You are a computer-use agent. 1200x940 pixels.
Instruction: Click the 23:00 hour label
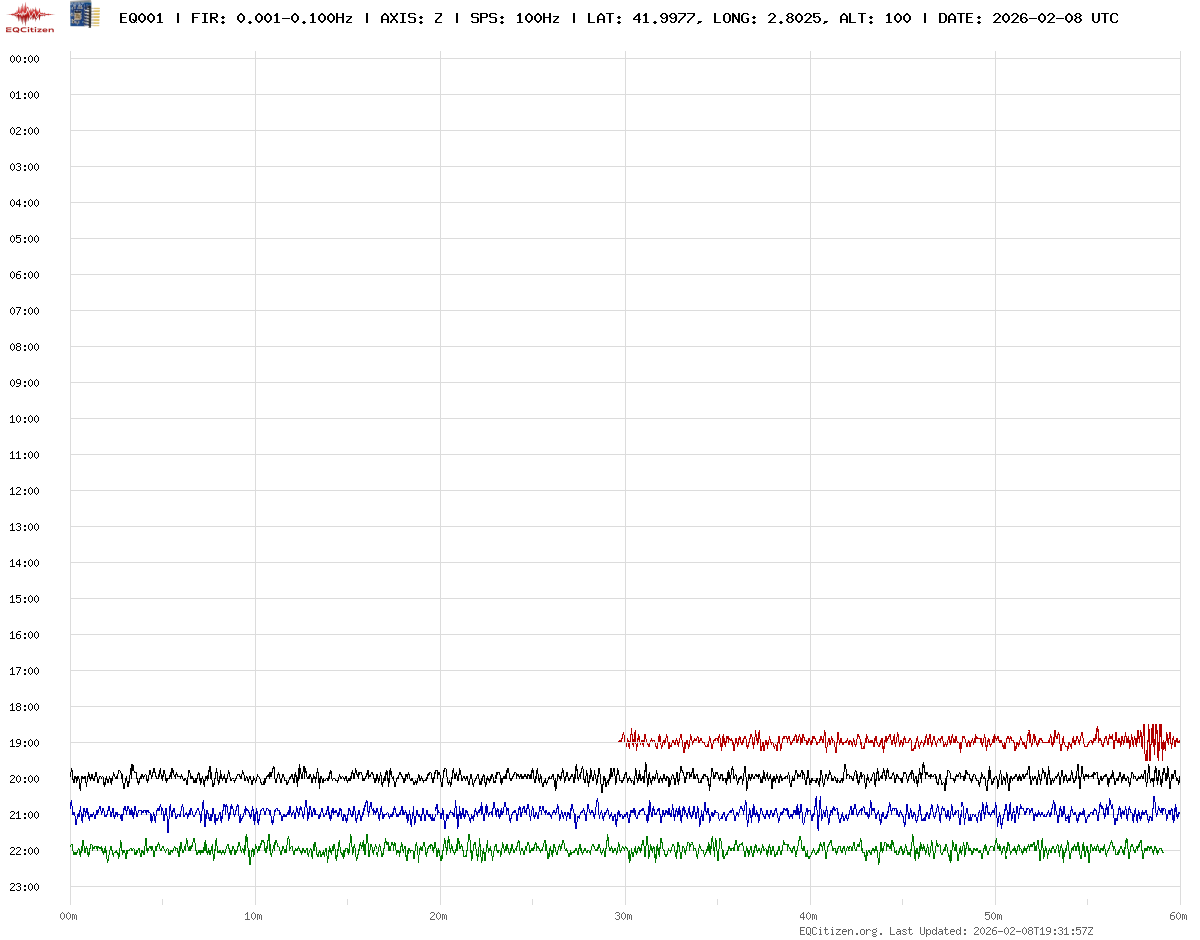point(24,887)
